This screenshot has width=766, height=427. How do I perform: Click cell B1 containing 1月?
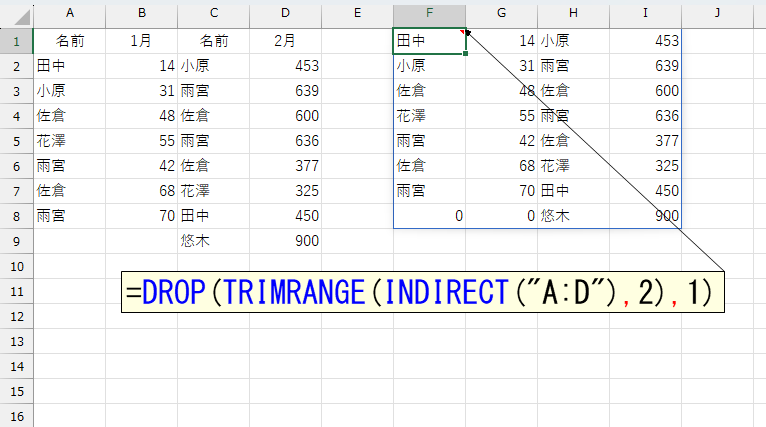click(x=141, y=41)
